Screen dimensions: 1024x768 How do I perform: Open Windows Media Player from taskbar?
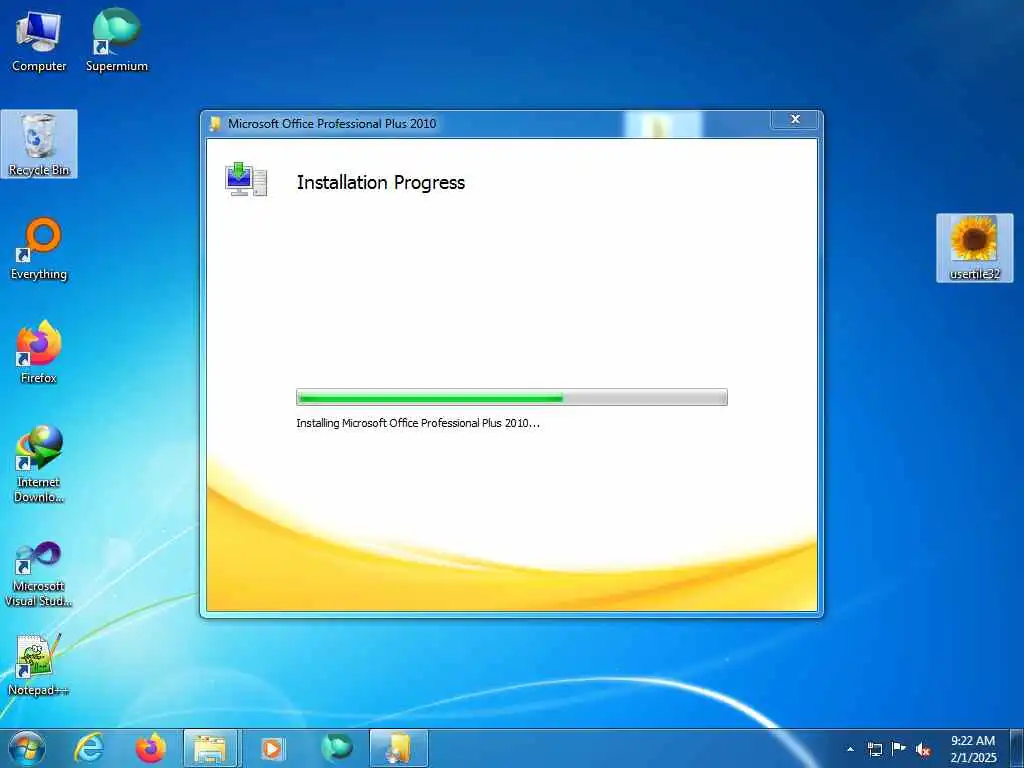point(272,748)
